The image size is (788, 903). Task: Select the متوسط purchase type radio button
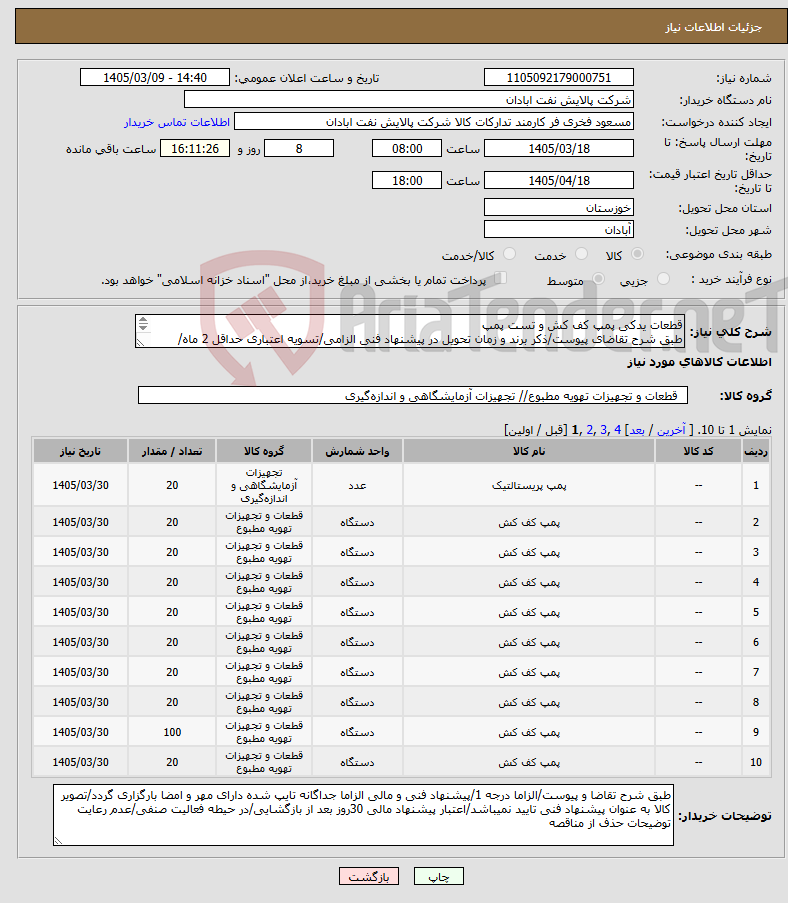click(x=598, y=279)
